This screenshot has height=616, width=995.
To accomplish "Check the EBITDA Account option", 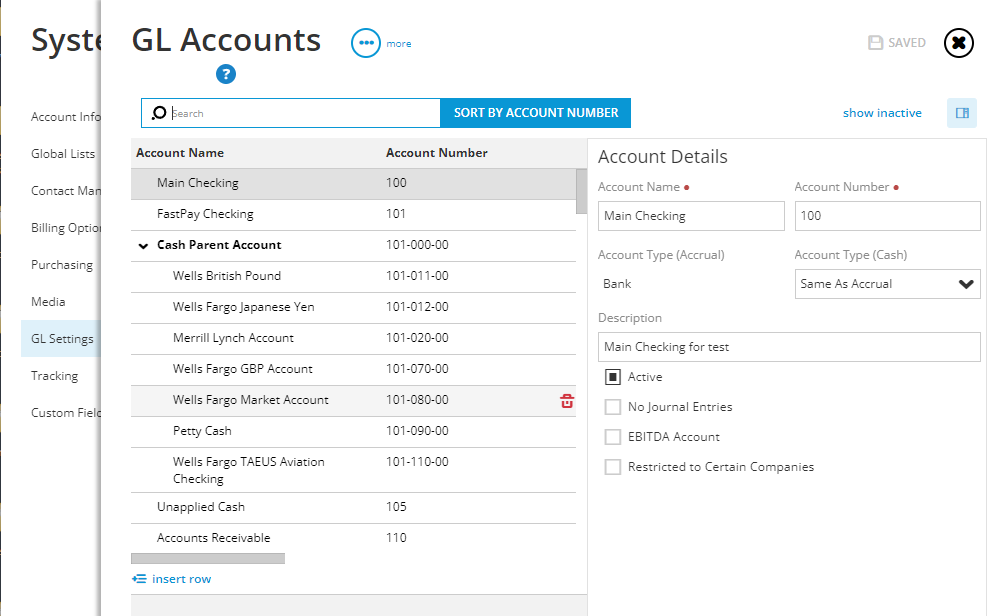I will tap(613, 436).
